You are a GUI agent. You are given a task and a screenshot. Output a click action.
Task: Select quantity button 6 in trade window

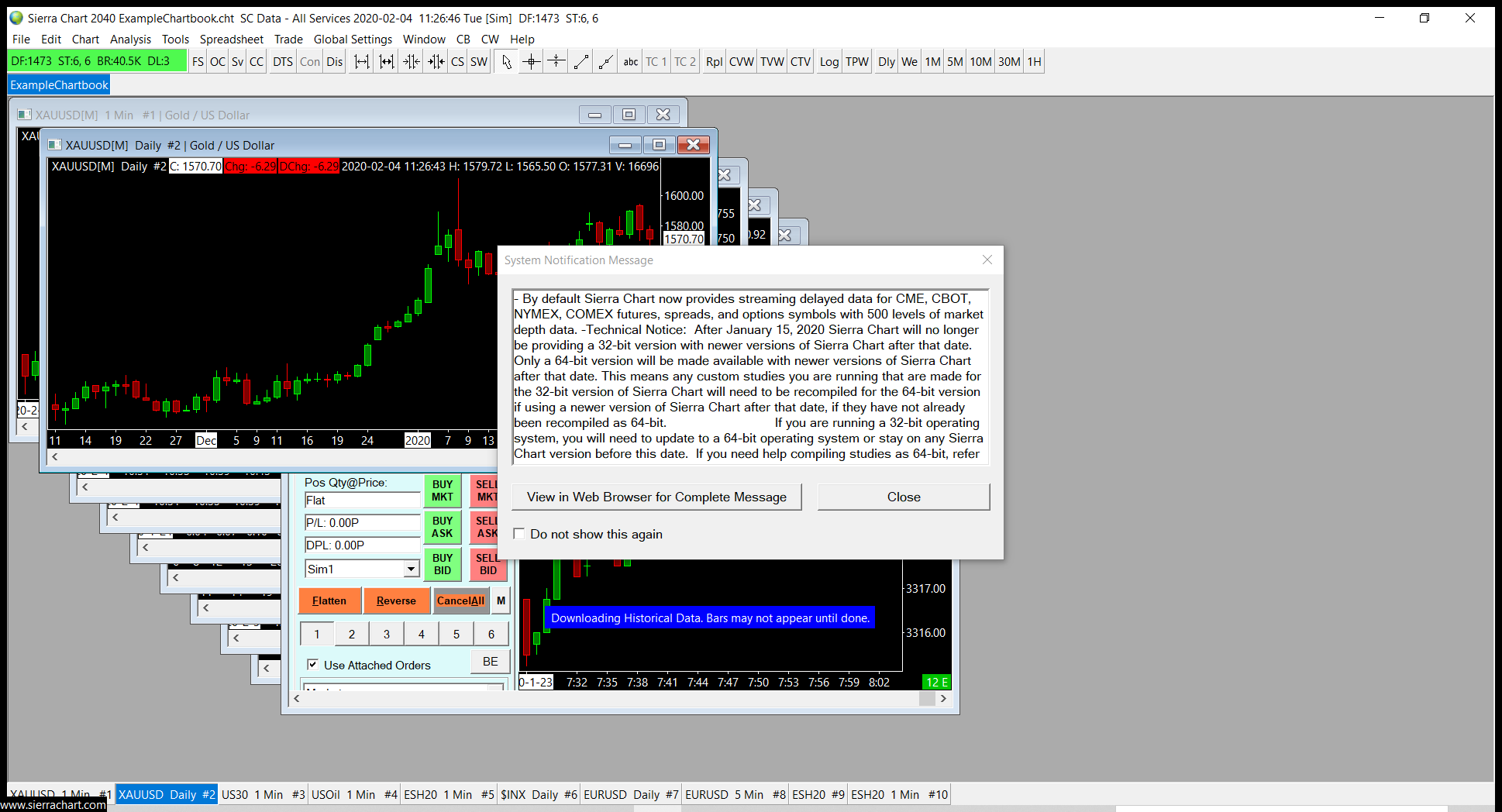491,634
